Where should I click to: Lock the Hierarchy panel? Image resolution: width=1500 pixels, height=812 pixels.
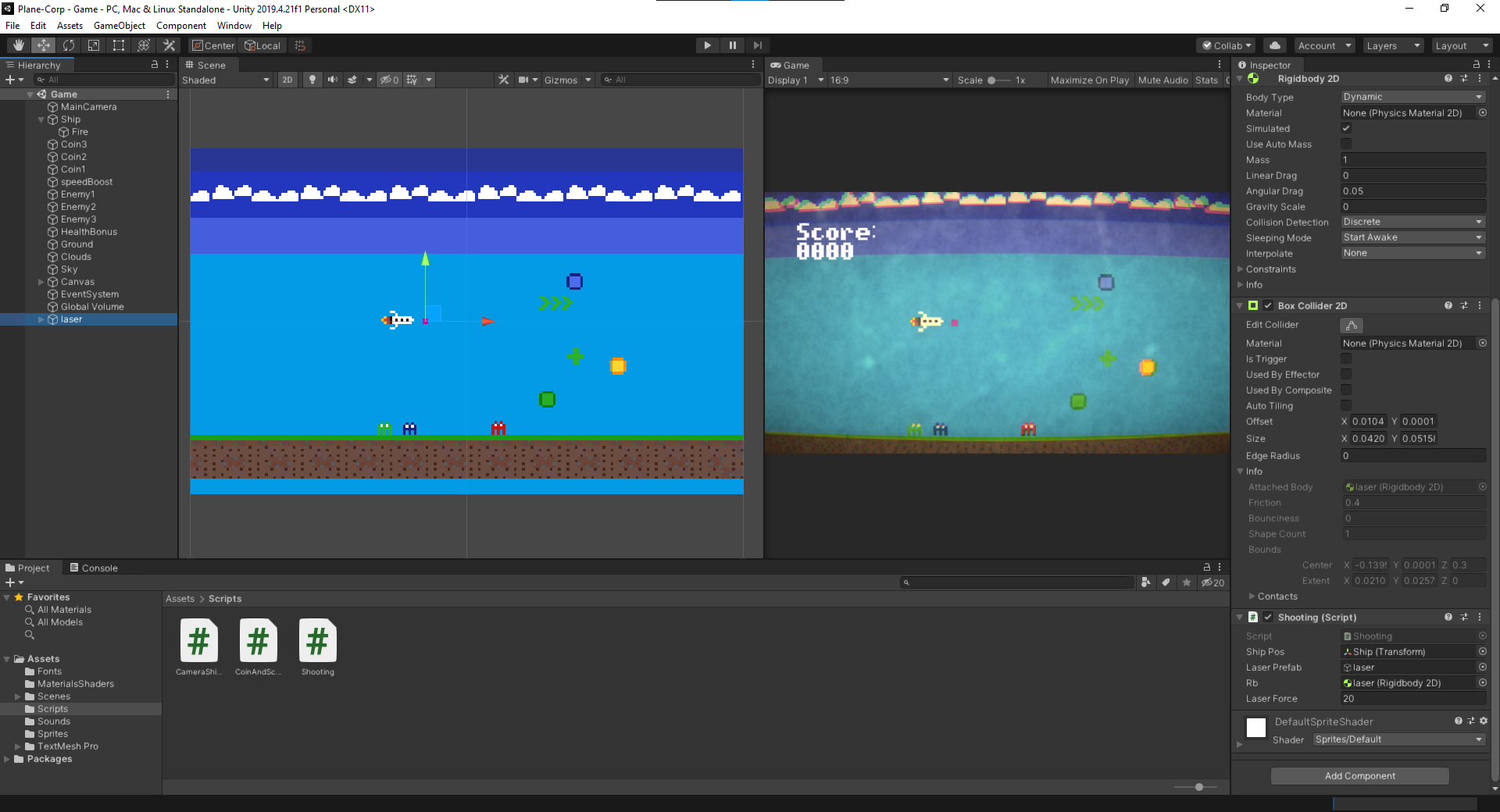(155, 65)
